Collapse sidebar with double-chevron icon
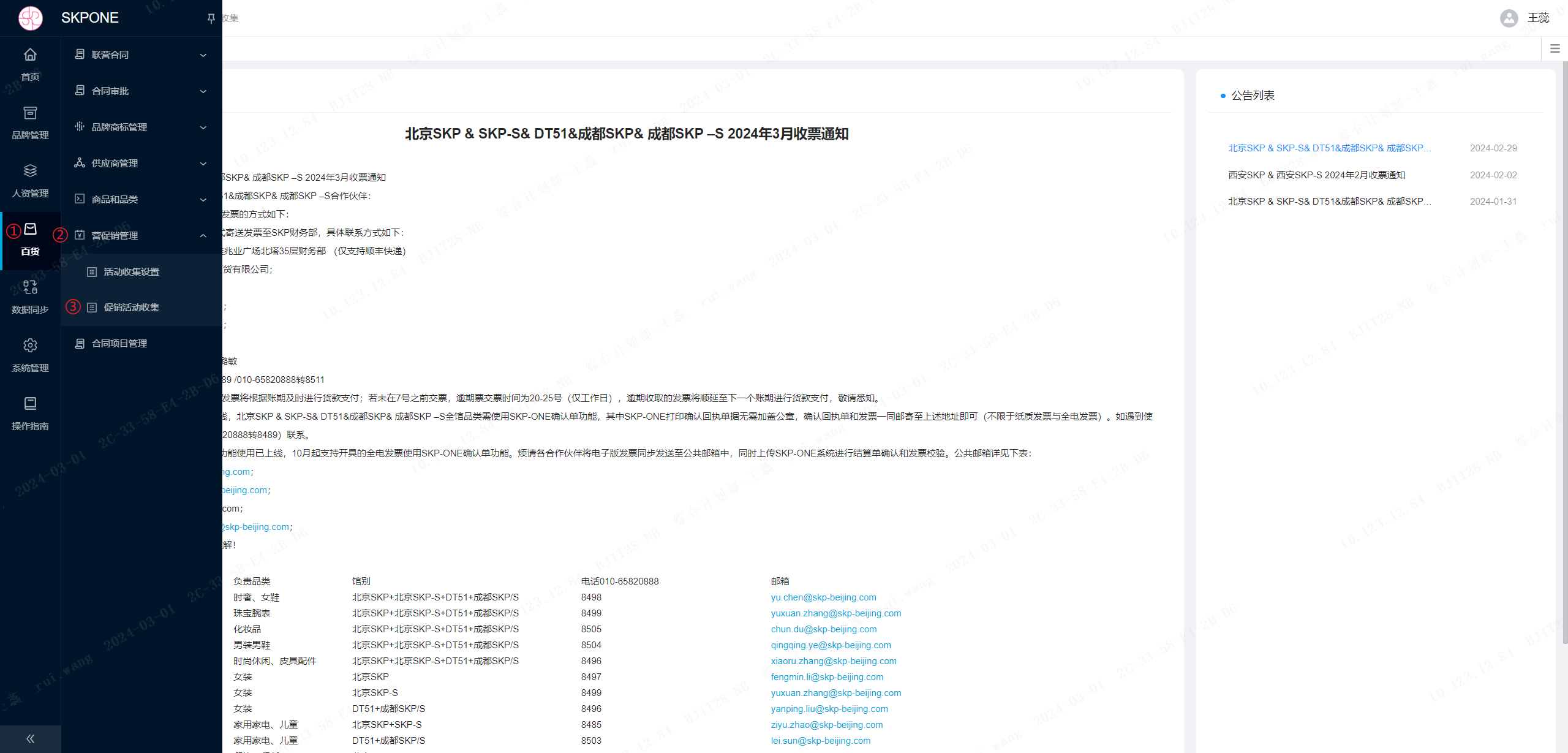 pos(30,739)
